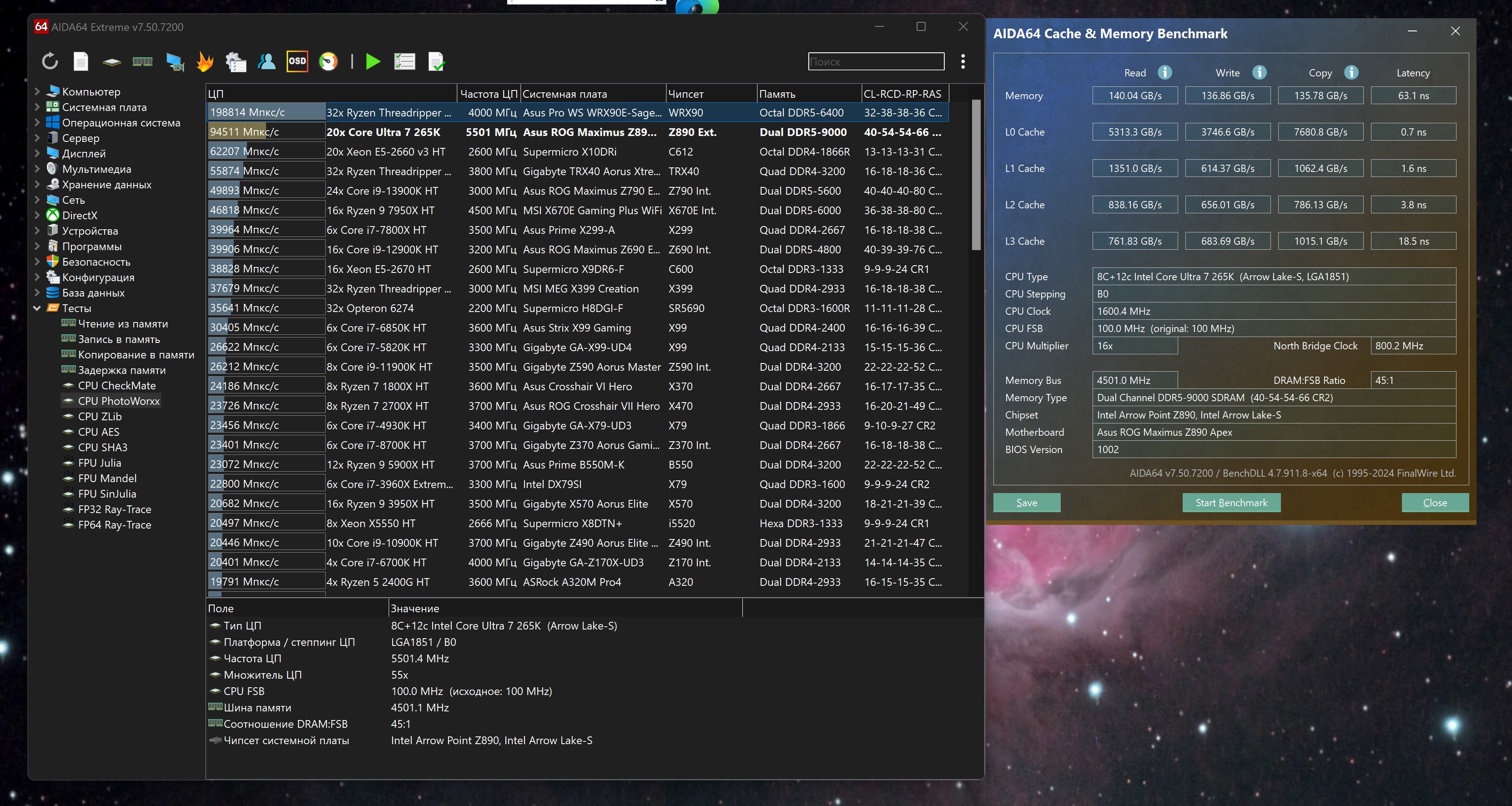The height and width of the screenshot is (806, 1512).
Task: Sort by the Частота ЦП column header
Action: point(488,94)
